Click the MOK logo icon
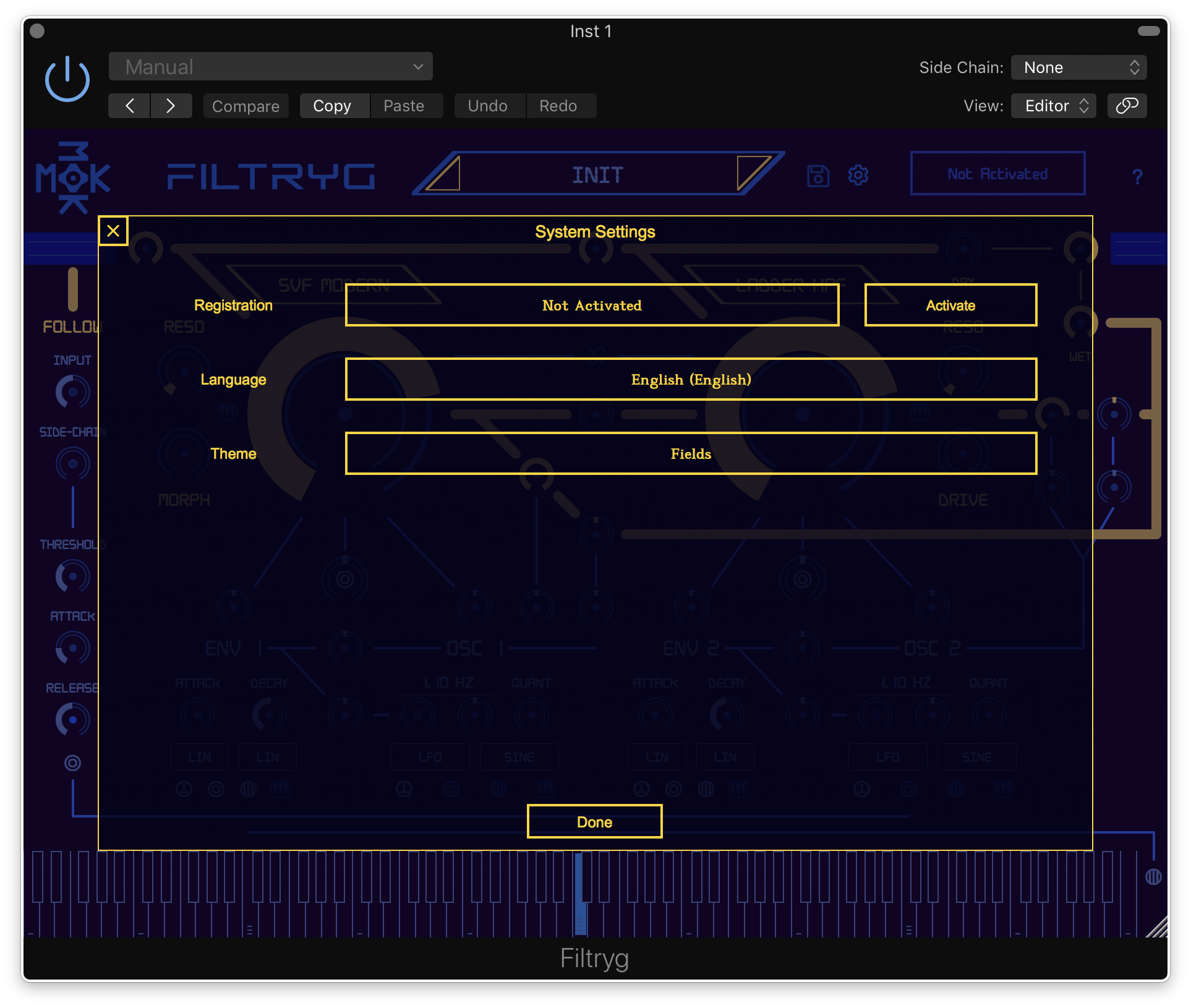The image size is (1191, 1008). coord(72,178)
